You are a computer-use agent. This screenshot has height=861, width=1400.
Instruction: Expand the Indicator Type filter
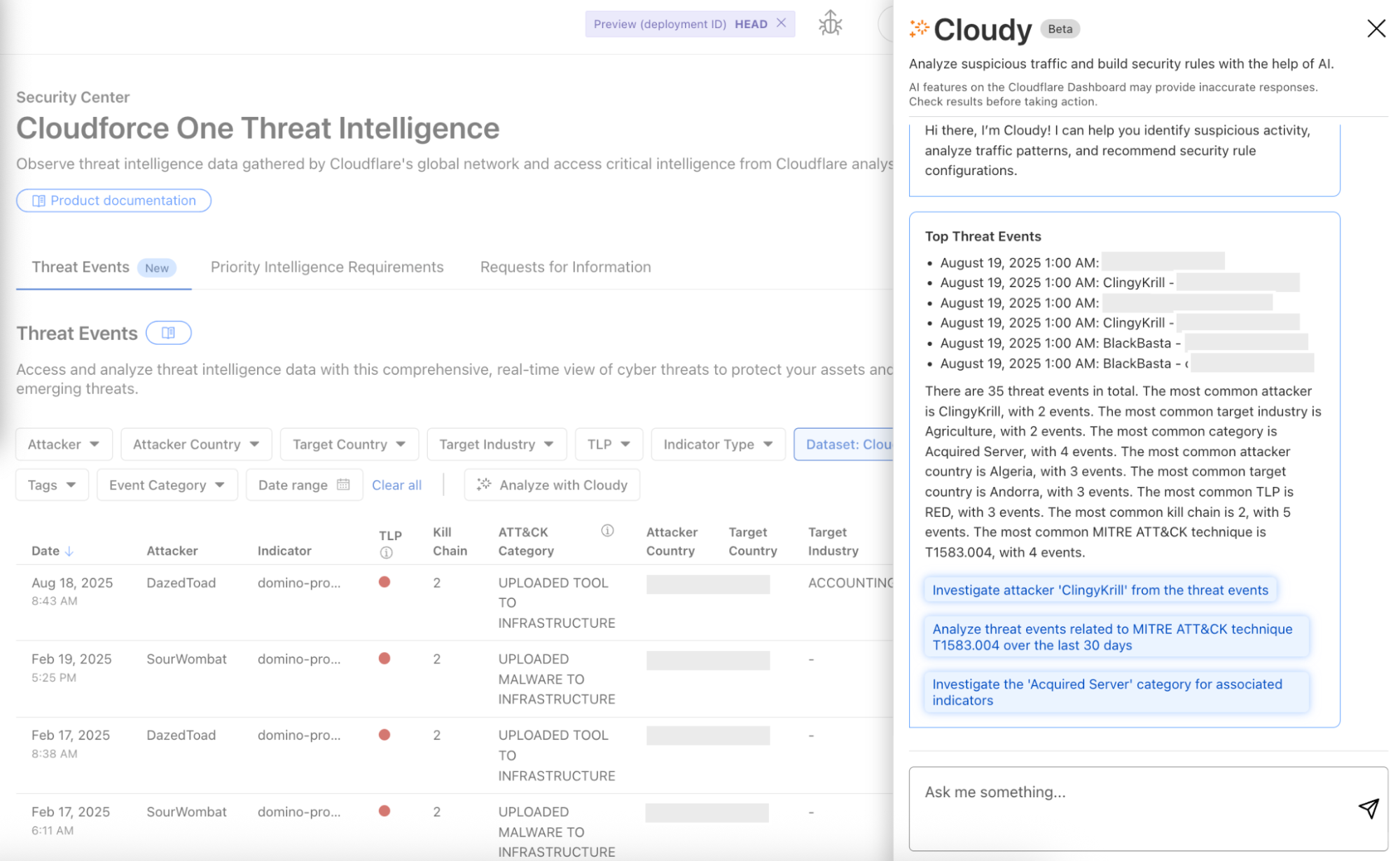[x=716, y=443]
